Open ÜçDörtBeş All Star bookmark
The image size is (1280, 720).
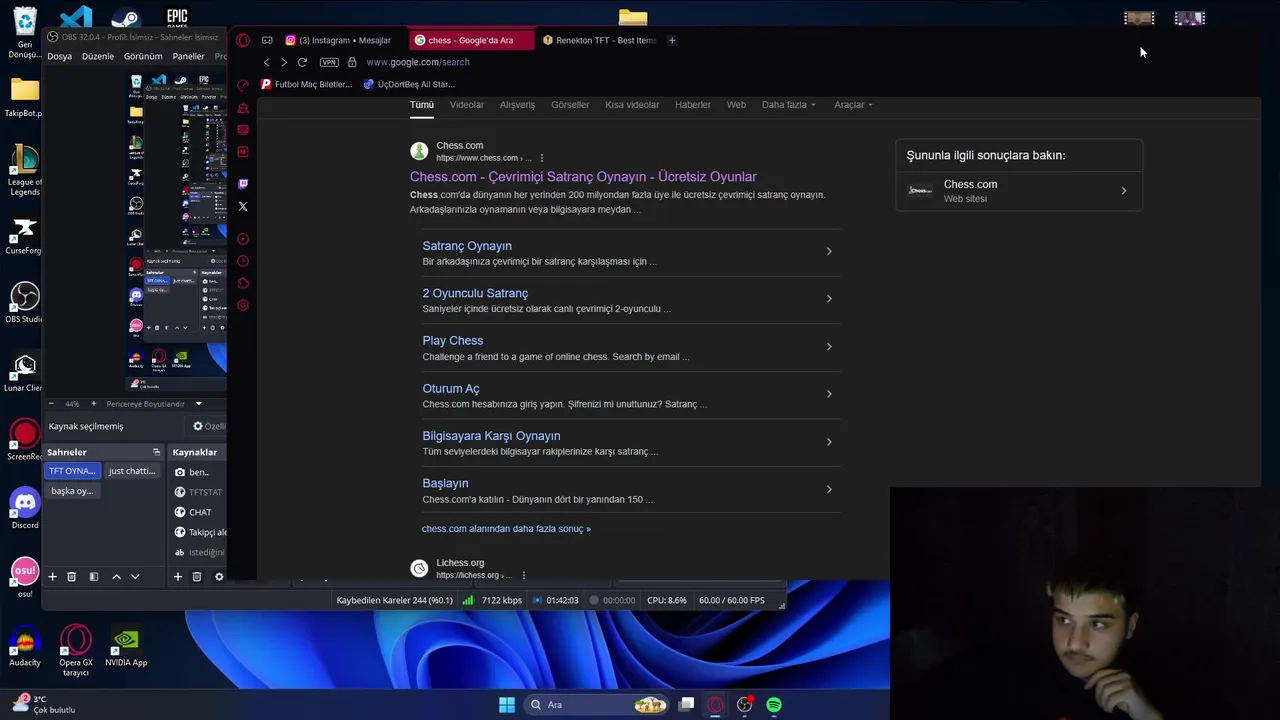point(410,84)
